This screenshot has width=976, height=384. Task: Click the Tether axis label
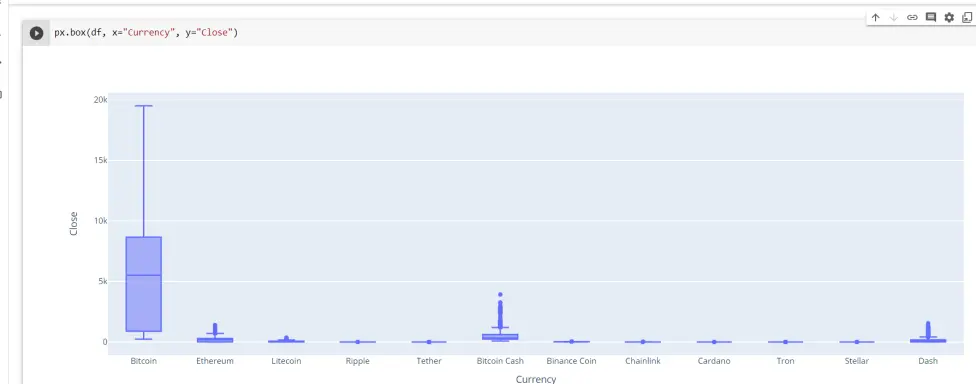429,361
